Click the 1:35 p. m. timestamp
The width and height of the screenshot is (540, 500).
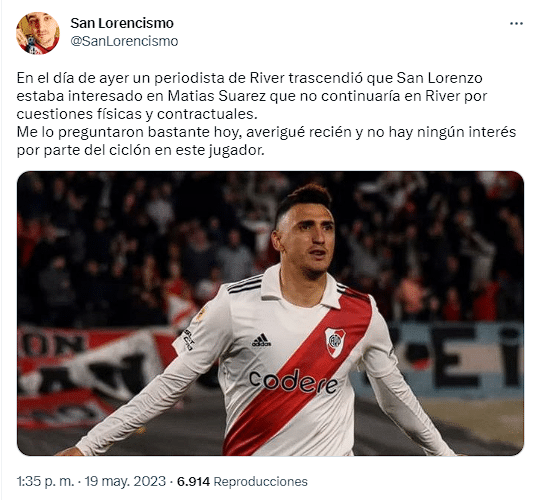click(45, 481)
